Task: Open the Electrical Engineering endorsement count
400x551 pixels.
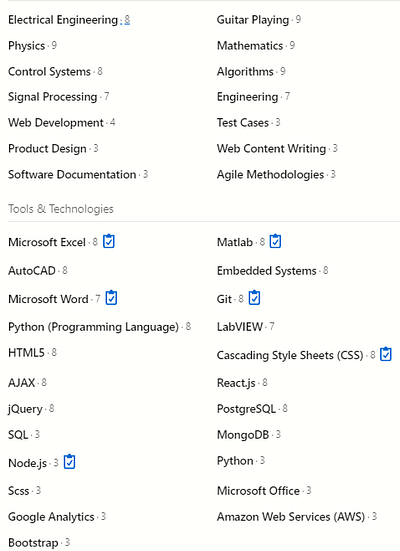Action: [127, 20]
